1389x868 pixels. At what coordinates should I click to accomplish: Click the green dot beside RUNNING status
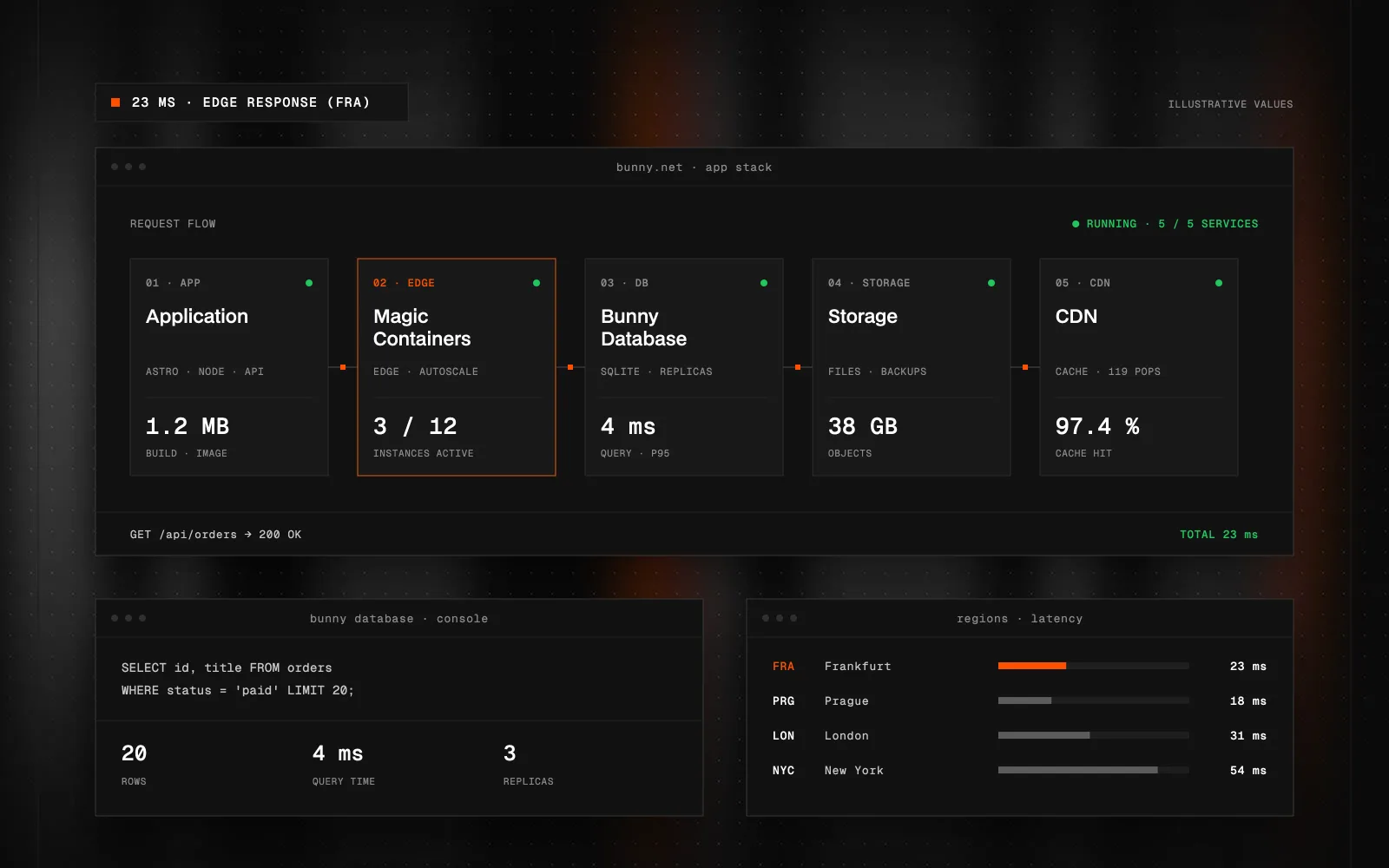point(1076,224)
